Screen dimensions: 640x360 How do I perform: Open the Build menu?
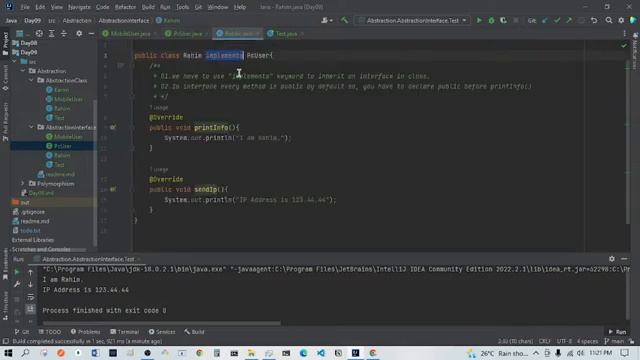[148, 7]
